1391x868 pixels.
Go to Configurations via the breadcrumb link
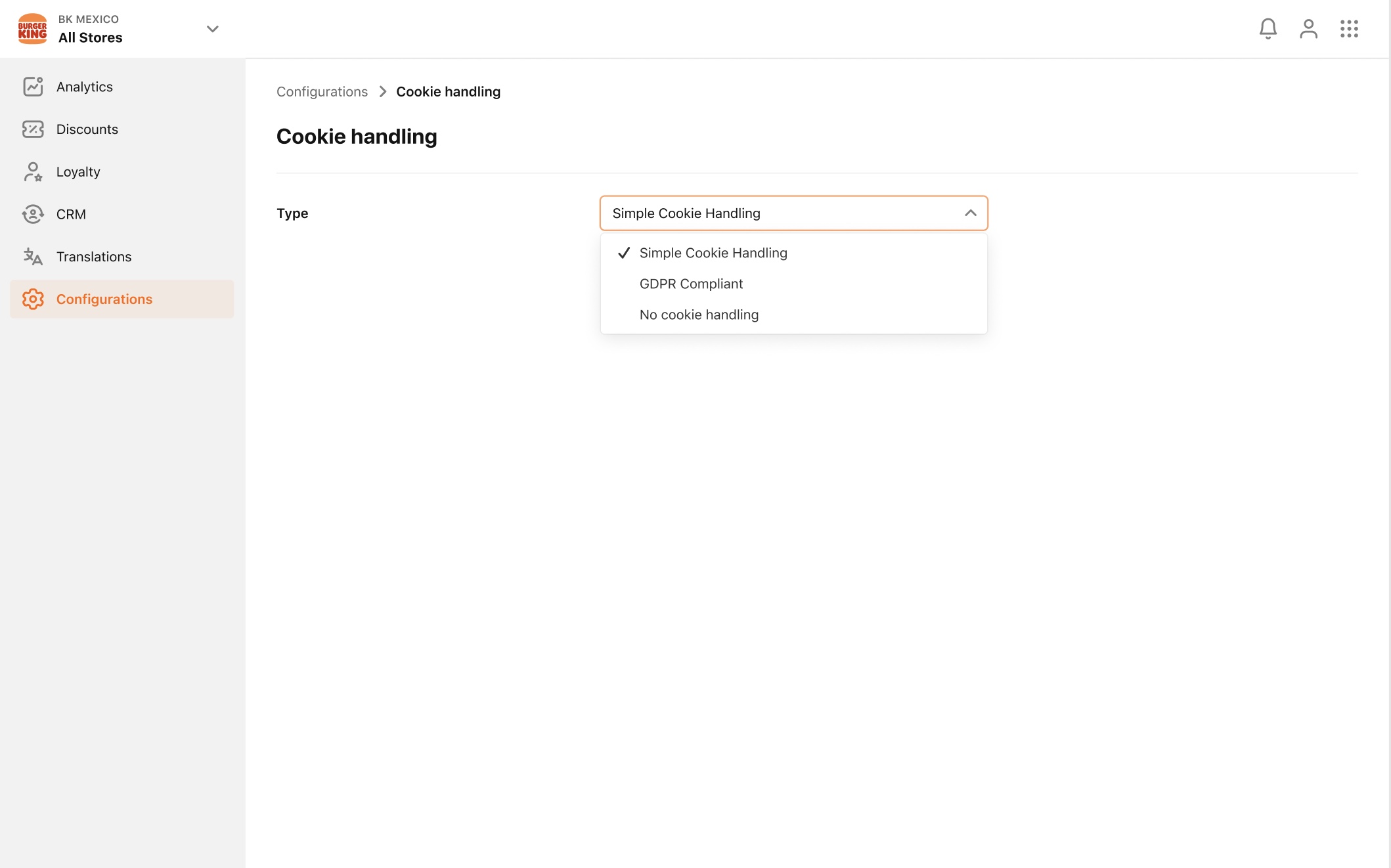pos(322,92)
